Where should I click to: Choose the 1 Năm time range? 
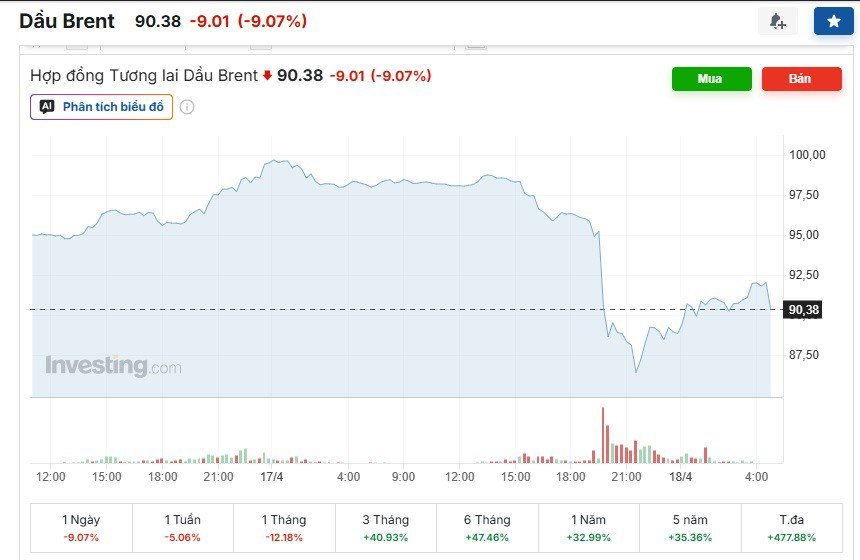[x=589, y=528]
